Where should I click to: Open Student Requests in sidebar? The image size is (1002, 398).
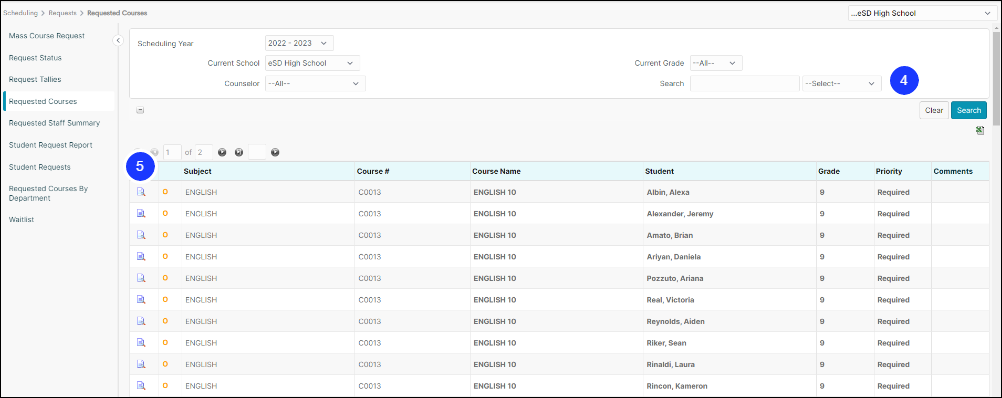pyautogui.click(x=40, y=167)
